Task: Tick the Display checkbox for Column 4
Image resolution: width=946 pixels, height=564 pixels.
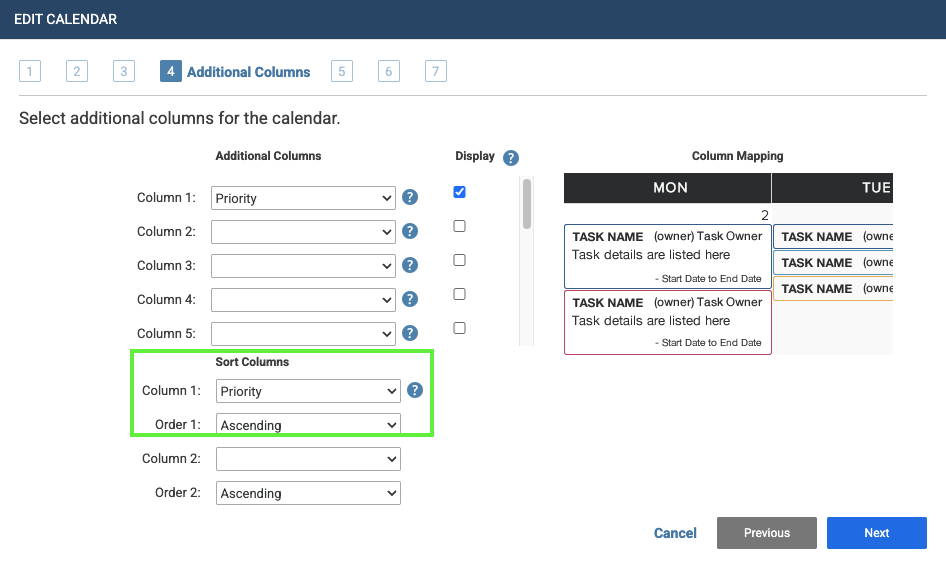Action: 460,294
